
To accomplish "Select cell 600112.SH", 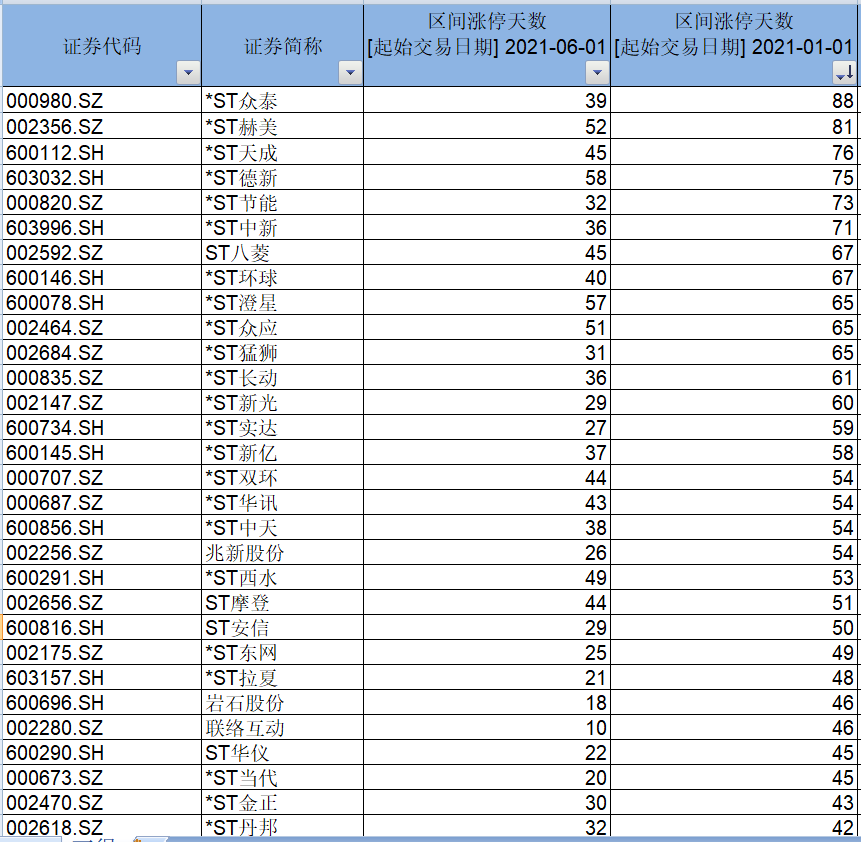I will point(102,152).
